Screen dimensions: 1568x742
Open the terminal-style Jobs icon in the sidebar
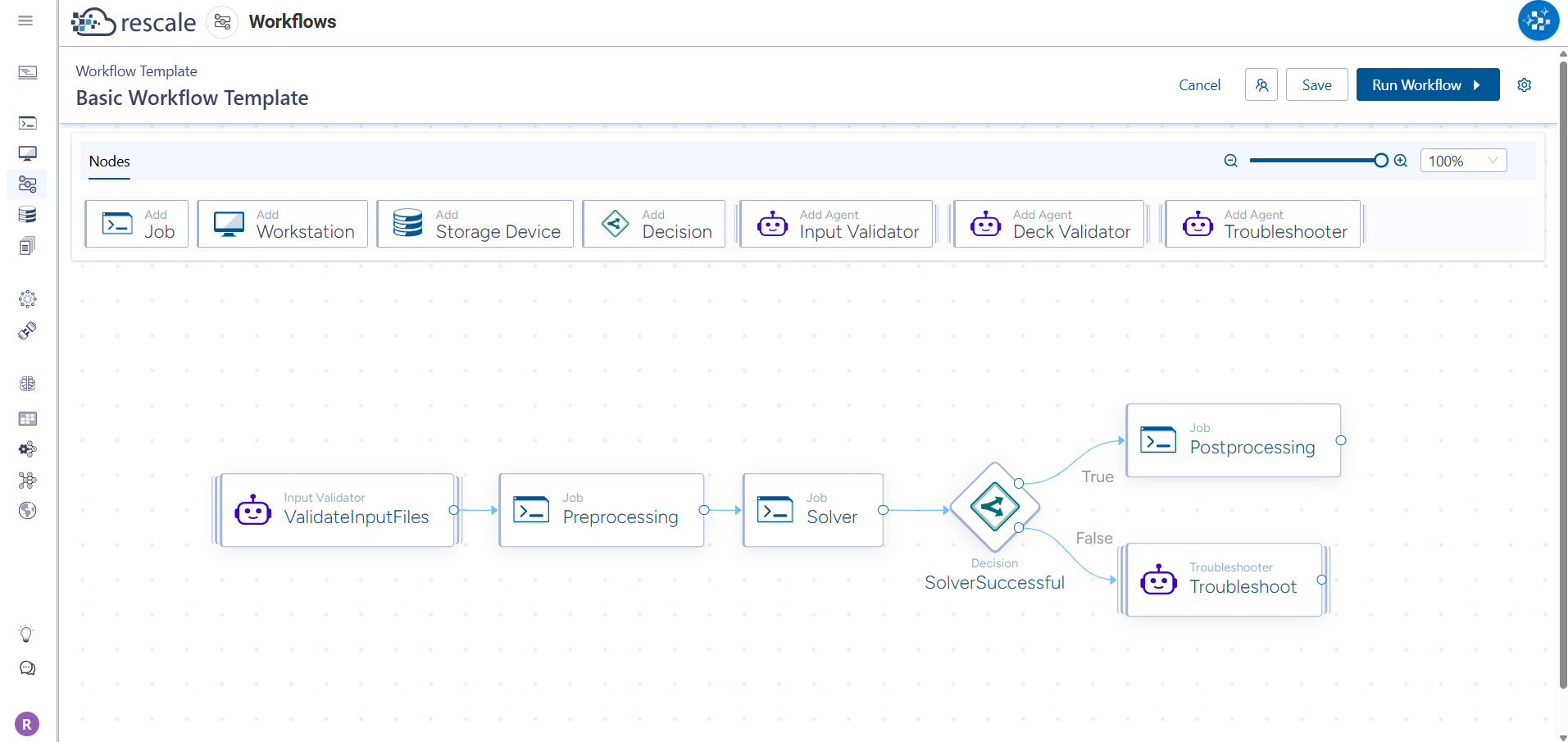coord(27,123)
